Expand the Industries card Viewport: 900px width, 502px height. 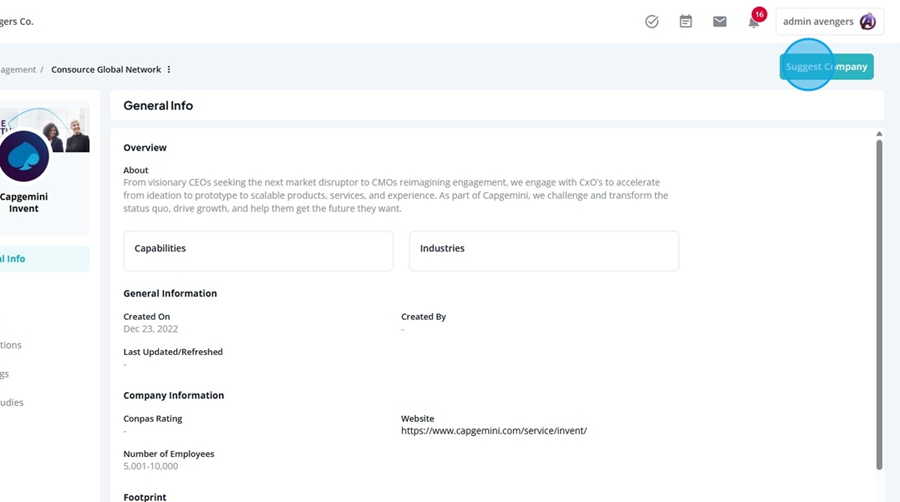pyautogui.click(x=544, y=251)
